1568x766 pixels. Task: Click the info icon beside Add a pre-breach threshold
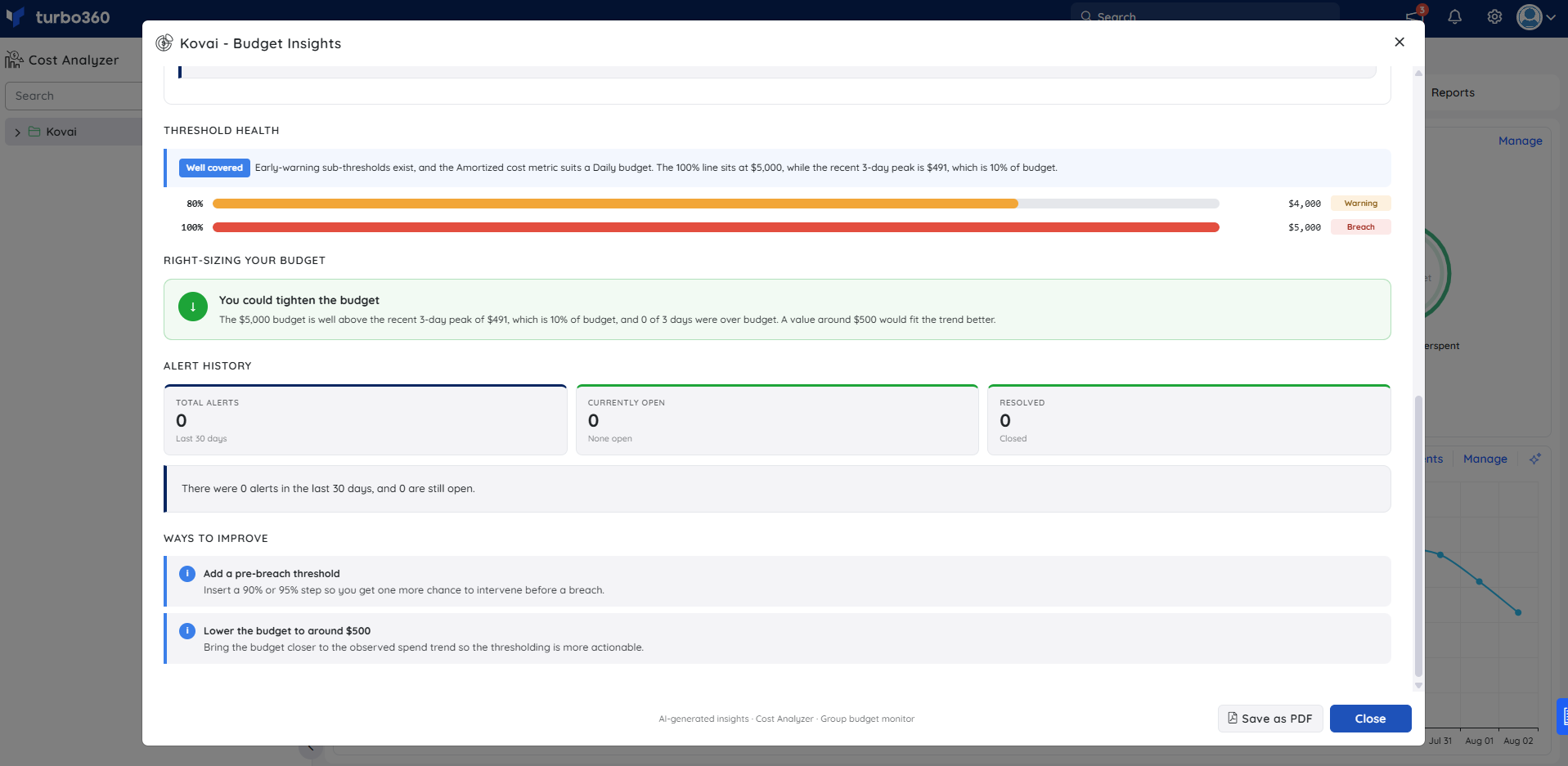coord(187,574)
